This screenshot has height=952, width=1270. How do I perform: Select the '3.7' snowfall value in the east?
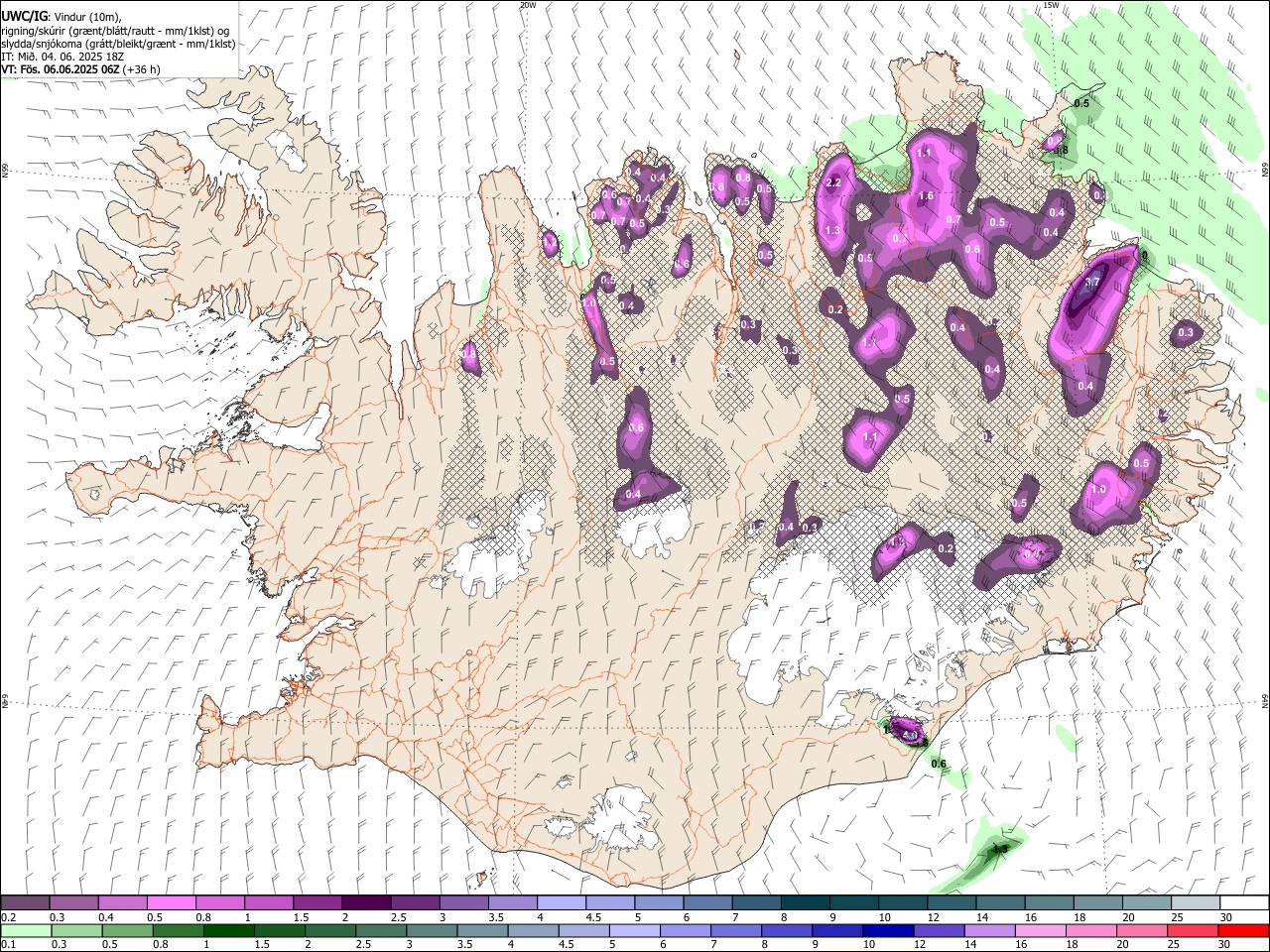click(x=1092, y=283)
